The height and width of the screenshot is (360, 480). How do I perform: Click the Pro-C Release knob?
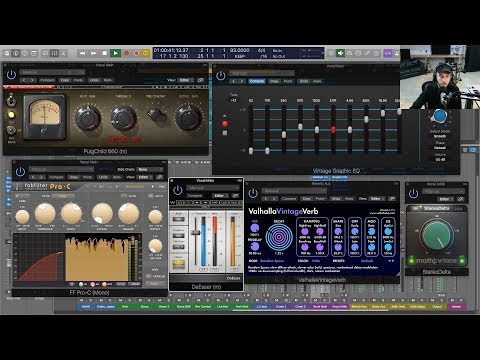point(129,214)
